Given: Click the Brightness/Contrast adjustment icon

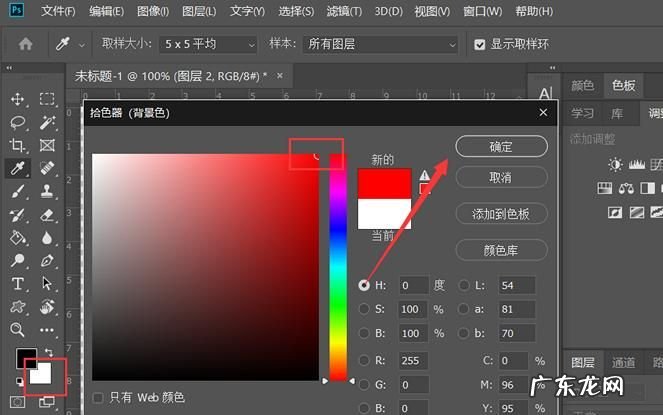Looking at the screenshot, I should [615, 164].
